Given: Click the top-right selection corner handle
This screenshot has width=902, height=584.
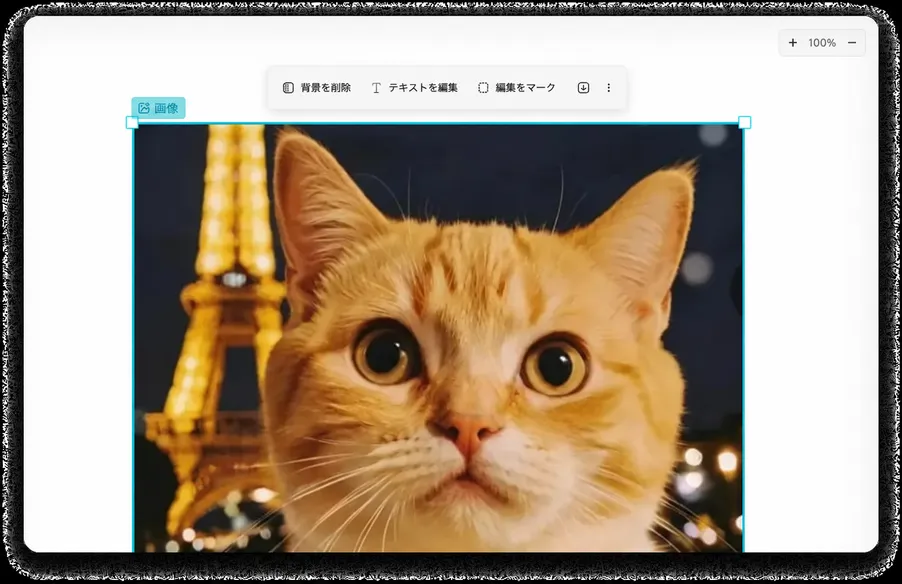Looking at the screenshot, I should click(744, 123).
